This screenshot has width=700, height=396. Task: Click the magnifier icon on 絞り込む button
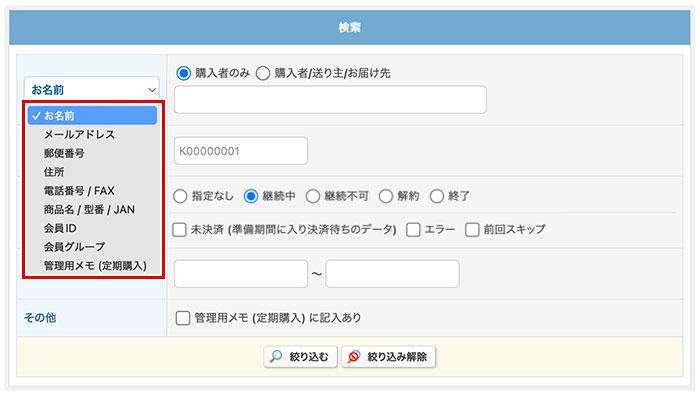pyautogui.click(x=276, y=356)
